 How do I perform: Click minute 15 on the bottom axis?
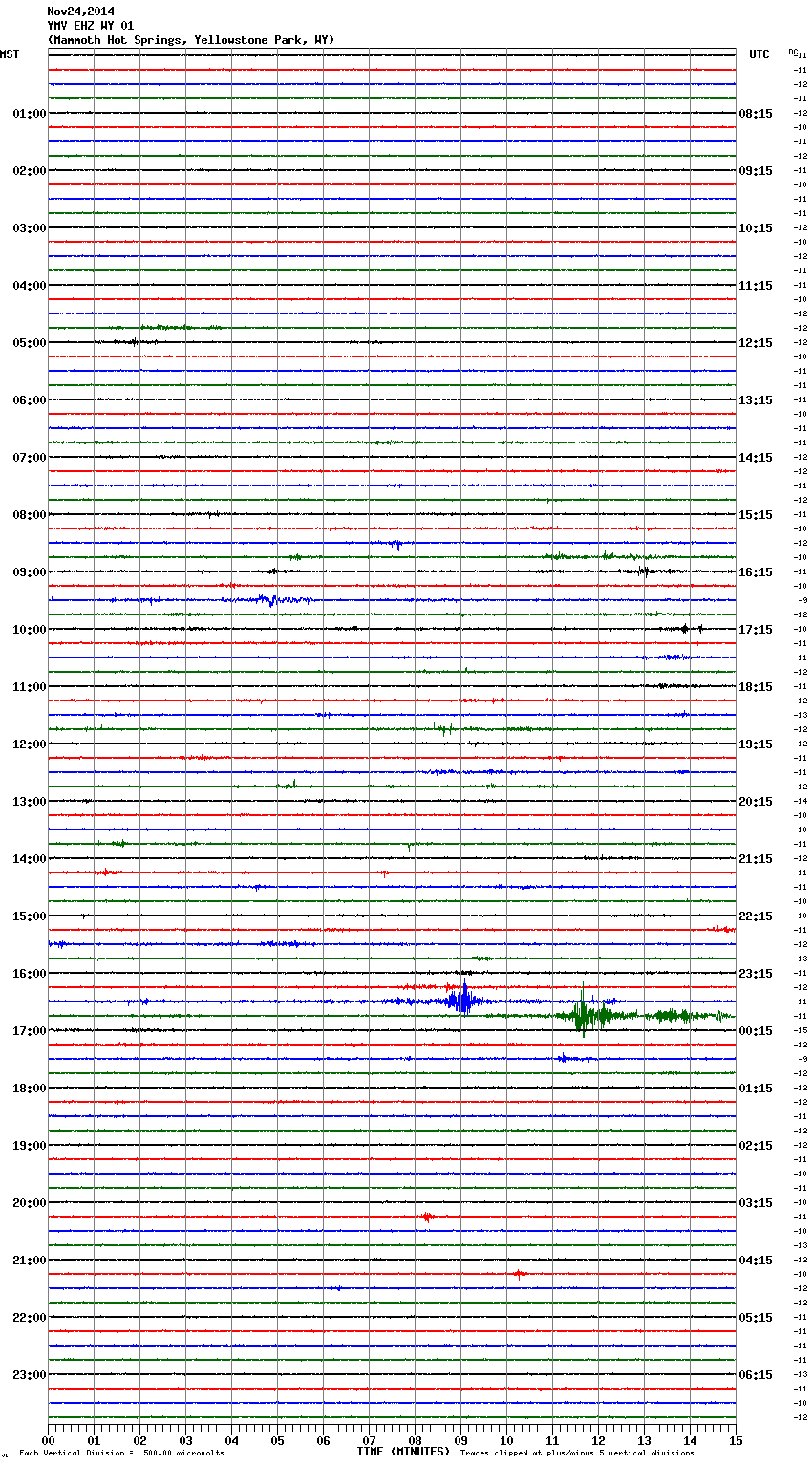(x=736, y=1440)
